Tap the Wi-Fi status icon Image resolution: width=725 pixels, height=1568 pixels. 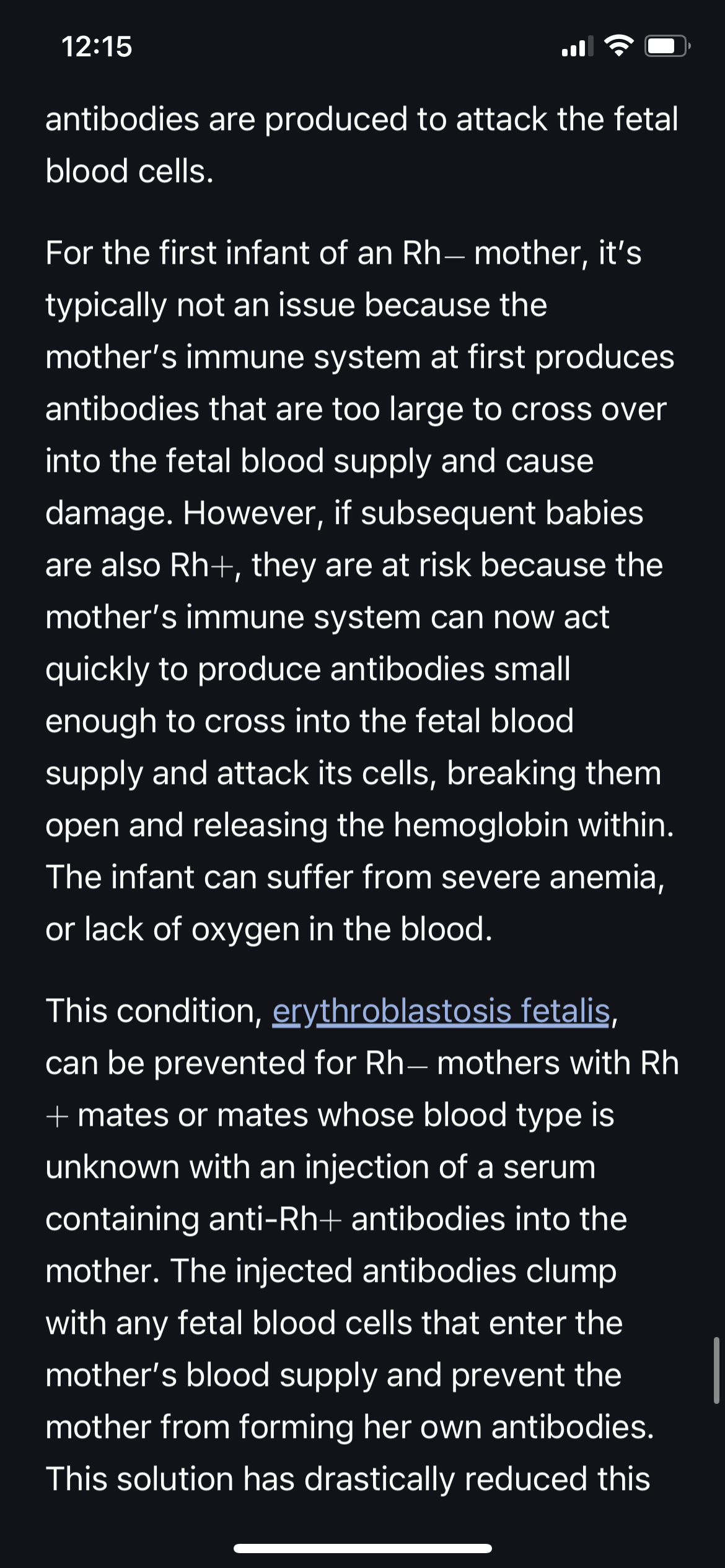[x=618, y=46]
